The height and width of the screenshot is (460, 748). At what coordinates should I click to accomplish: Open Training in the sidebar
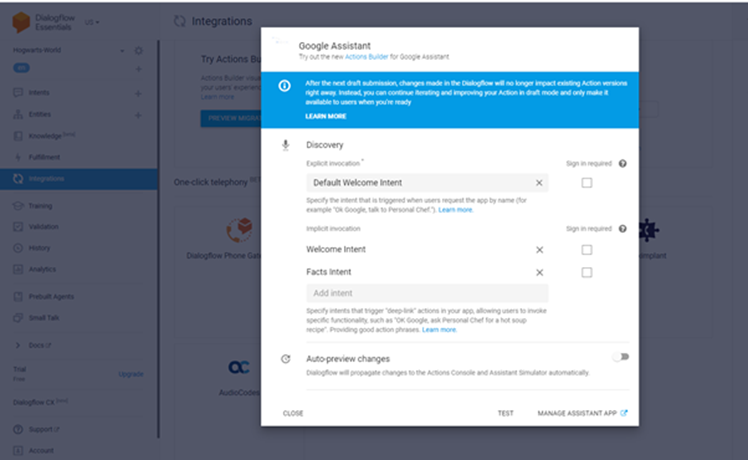40,205
